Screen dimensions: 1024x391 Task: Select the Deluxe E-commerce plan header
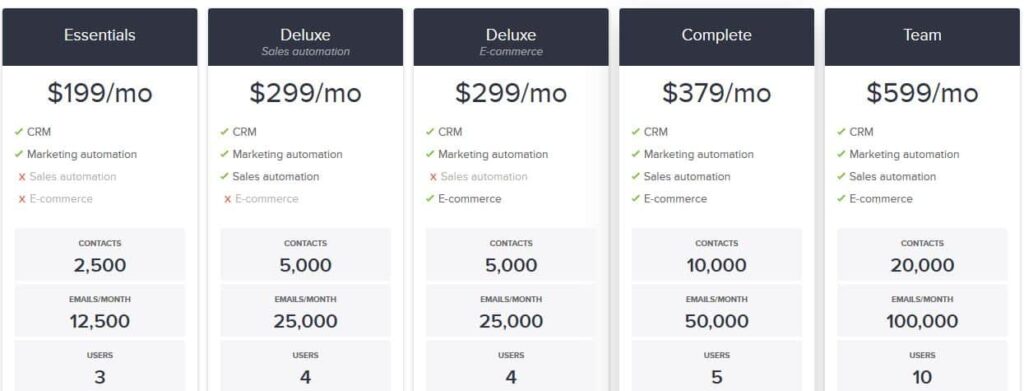coord(511,37)
